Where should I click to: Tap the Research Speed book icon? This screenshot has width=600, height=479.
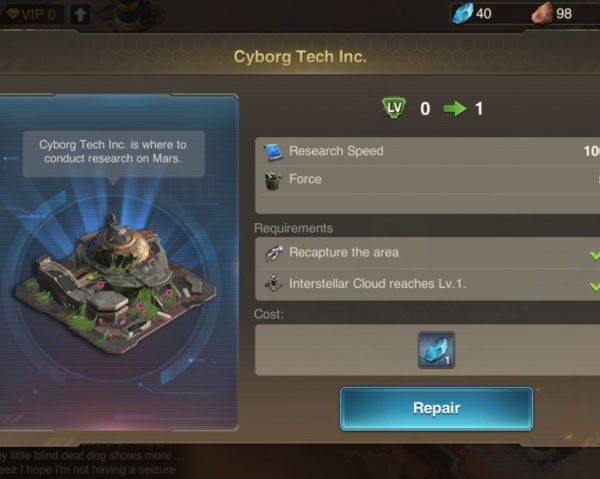(x=274, y=152)
